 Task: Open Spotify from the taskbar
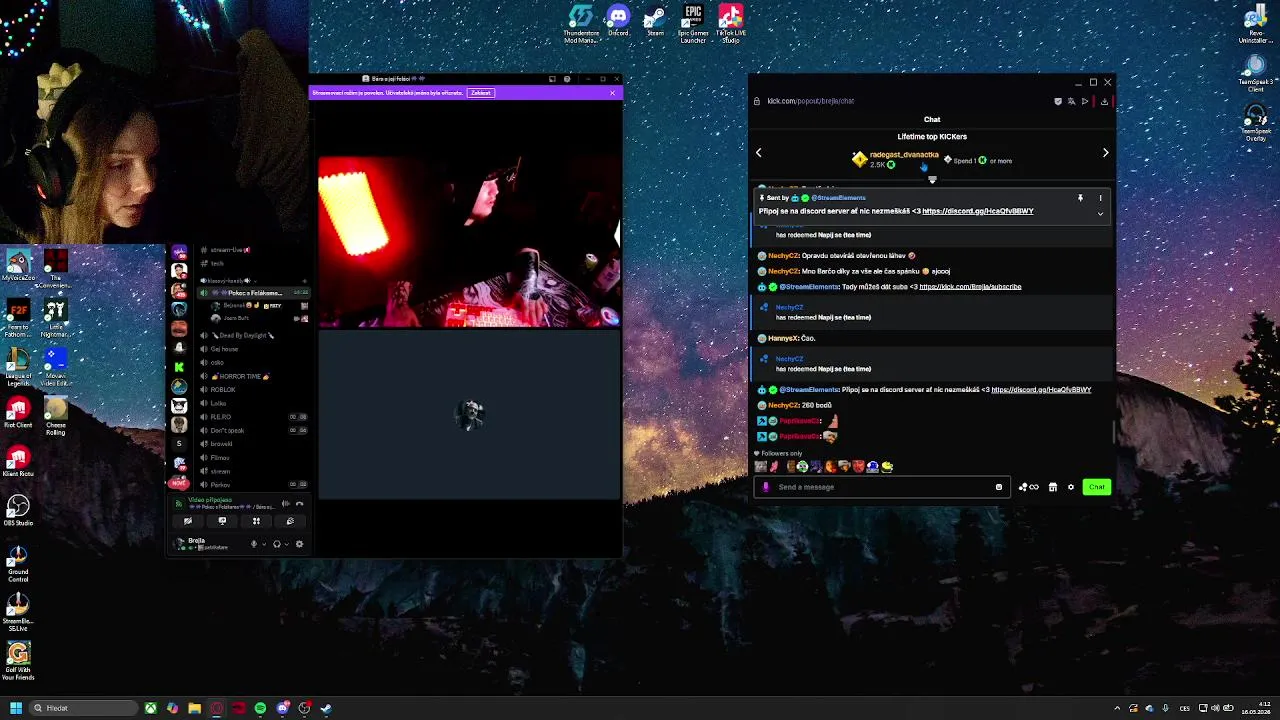pyautogui.click(x=260, y=708)
